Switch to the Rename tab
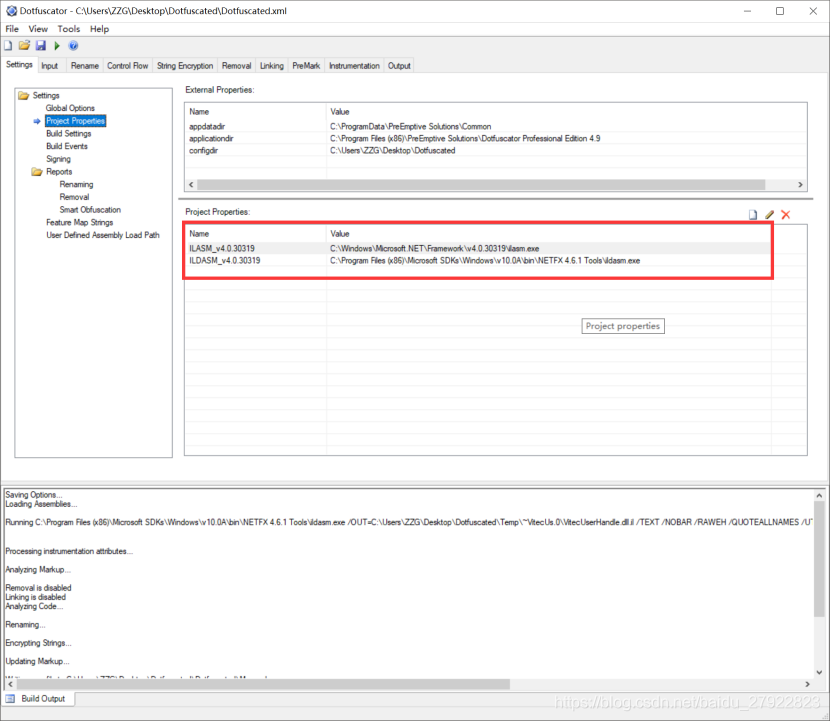 click(x=85, y=66)
